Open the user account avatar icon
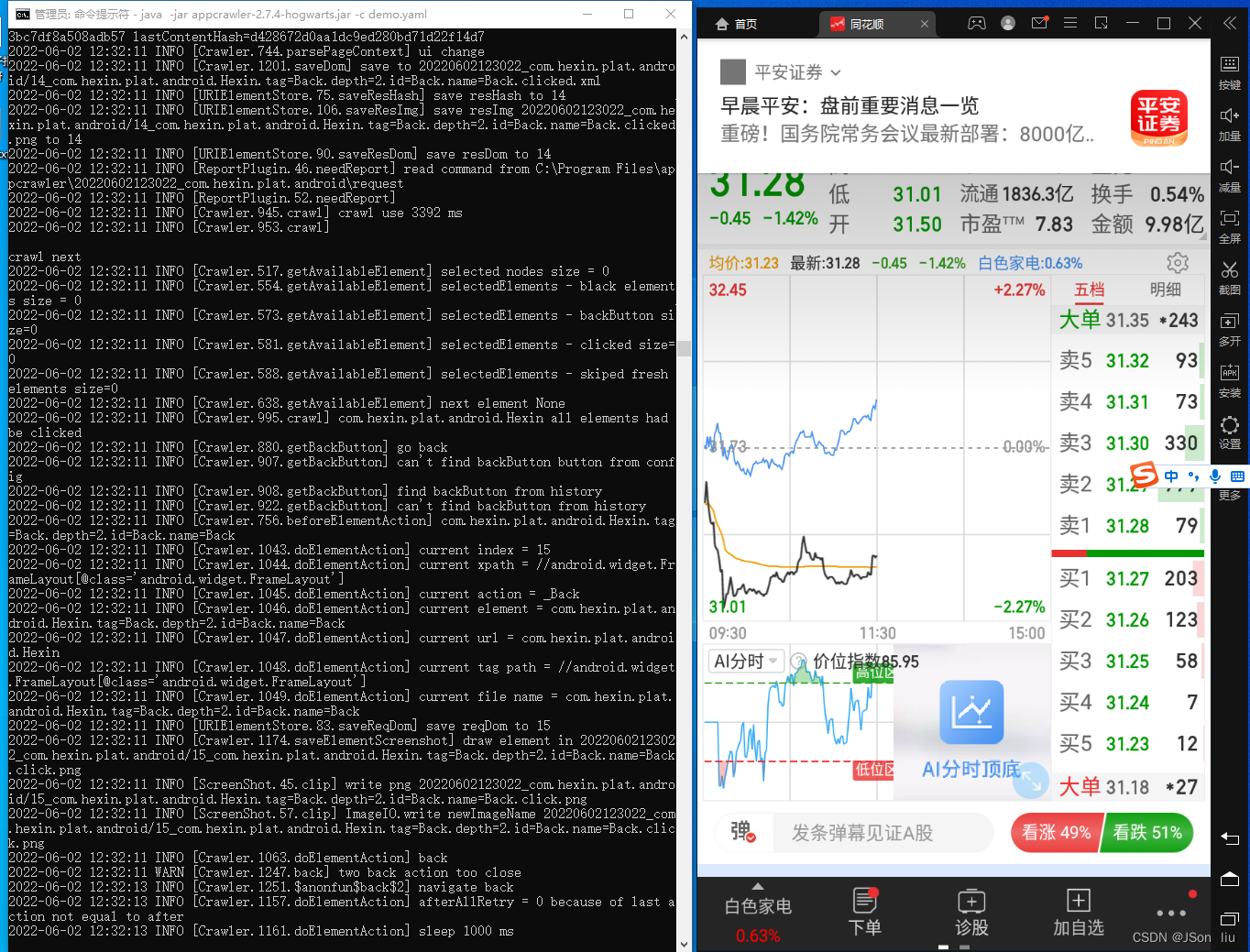This screenshot has width=1250, height=952. pyautogui.click(x=1008, y=24)
